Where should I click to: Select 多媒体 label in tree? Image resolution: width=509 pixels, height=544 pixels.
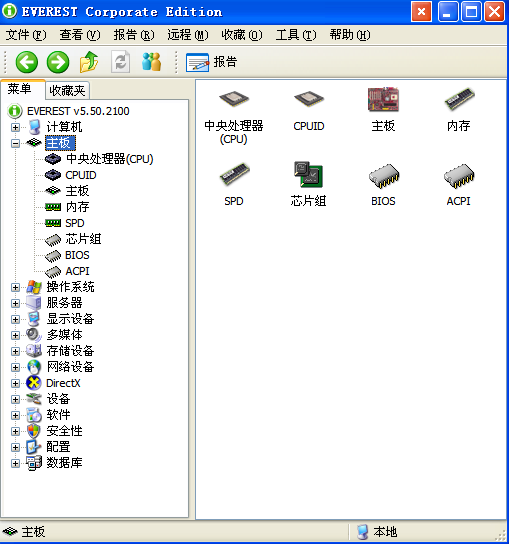point(65,335)
